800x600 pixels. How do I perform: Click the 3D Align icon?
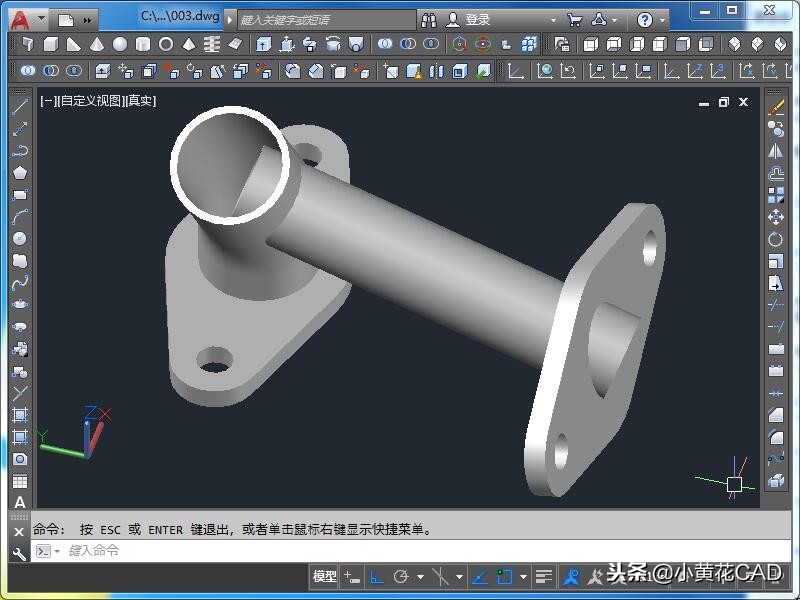pos(506,44)
